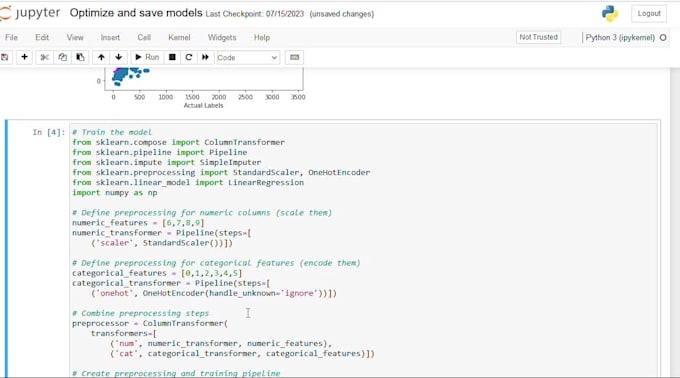
Task: Open the Edit menu
Action: click(42, 37)
